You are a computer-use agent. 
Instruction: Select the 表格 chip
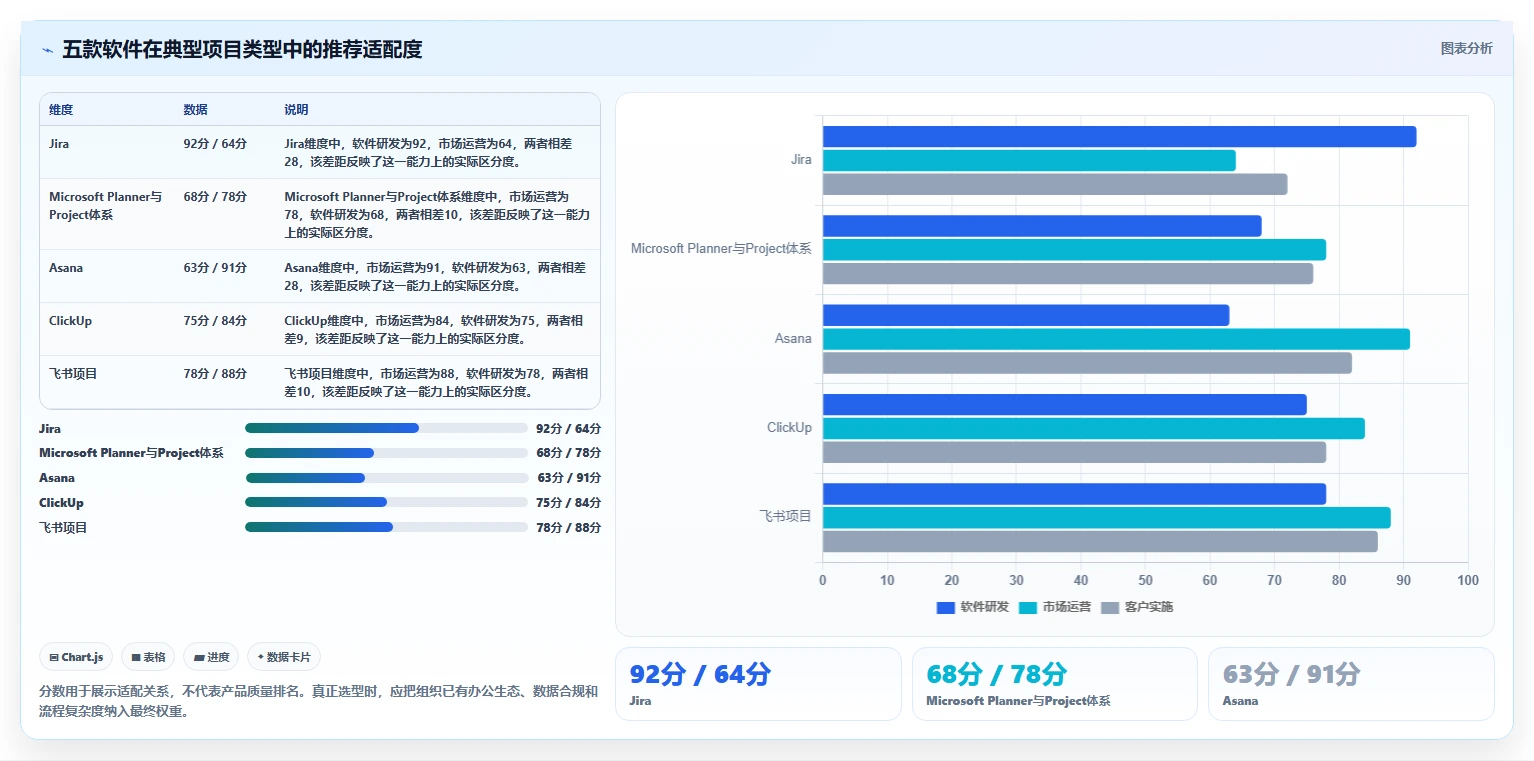(x=148, y=657)
